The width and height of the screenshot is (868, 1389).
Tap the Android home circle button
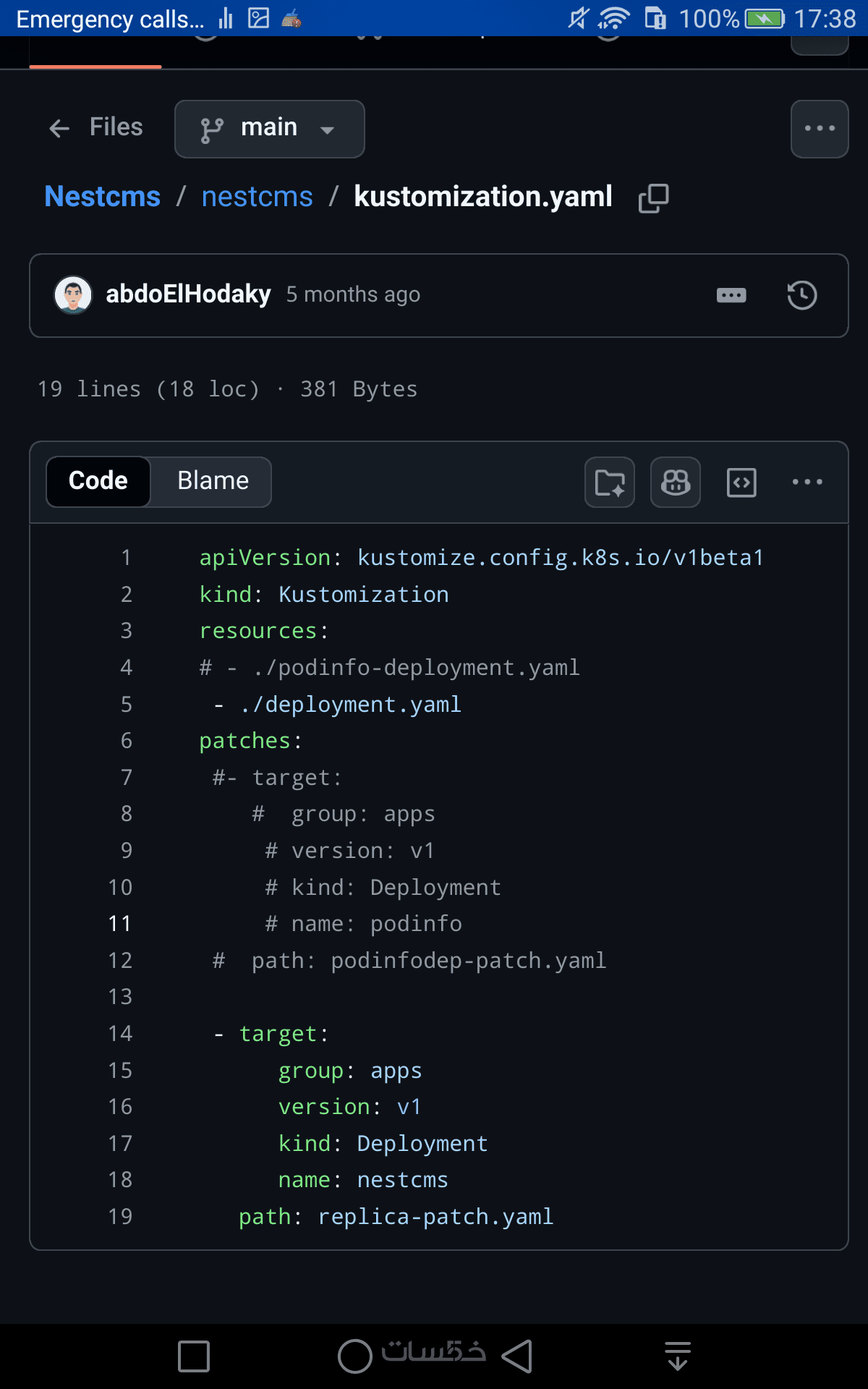click(354, 1356)
